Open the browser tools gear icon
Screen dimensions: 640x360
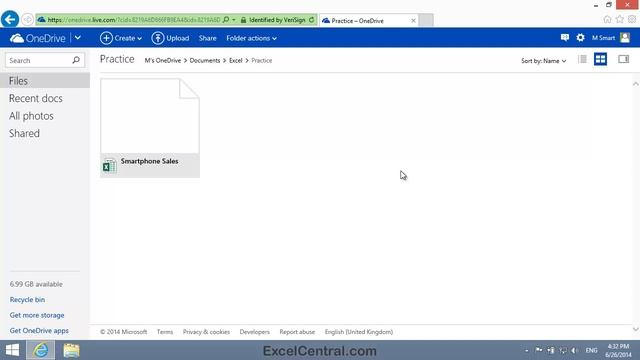tap(632, 19)
